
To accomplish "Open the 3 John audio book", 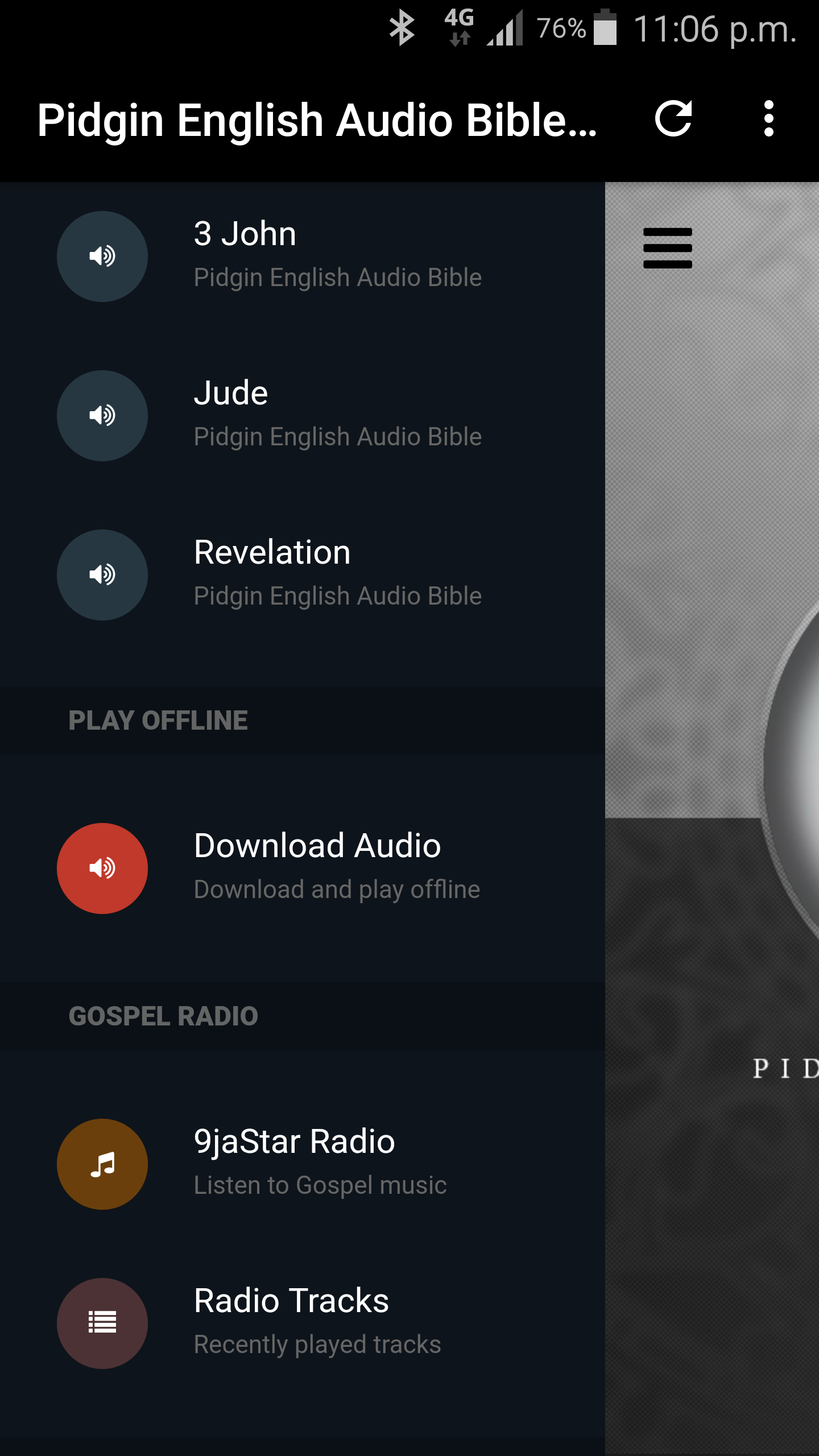I will coord(303,257).
